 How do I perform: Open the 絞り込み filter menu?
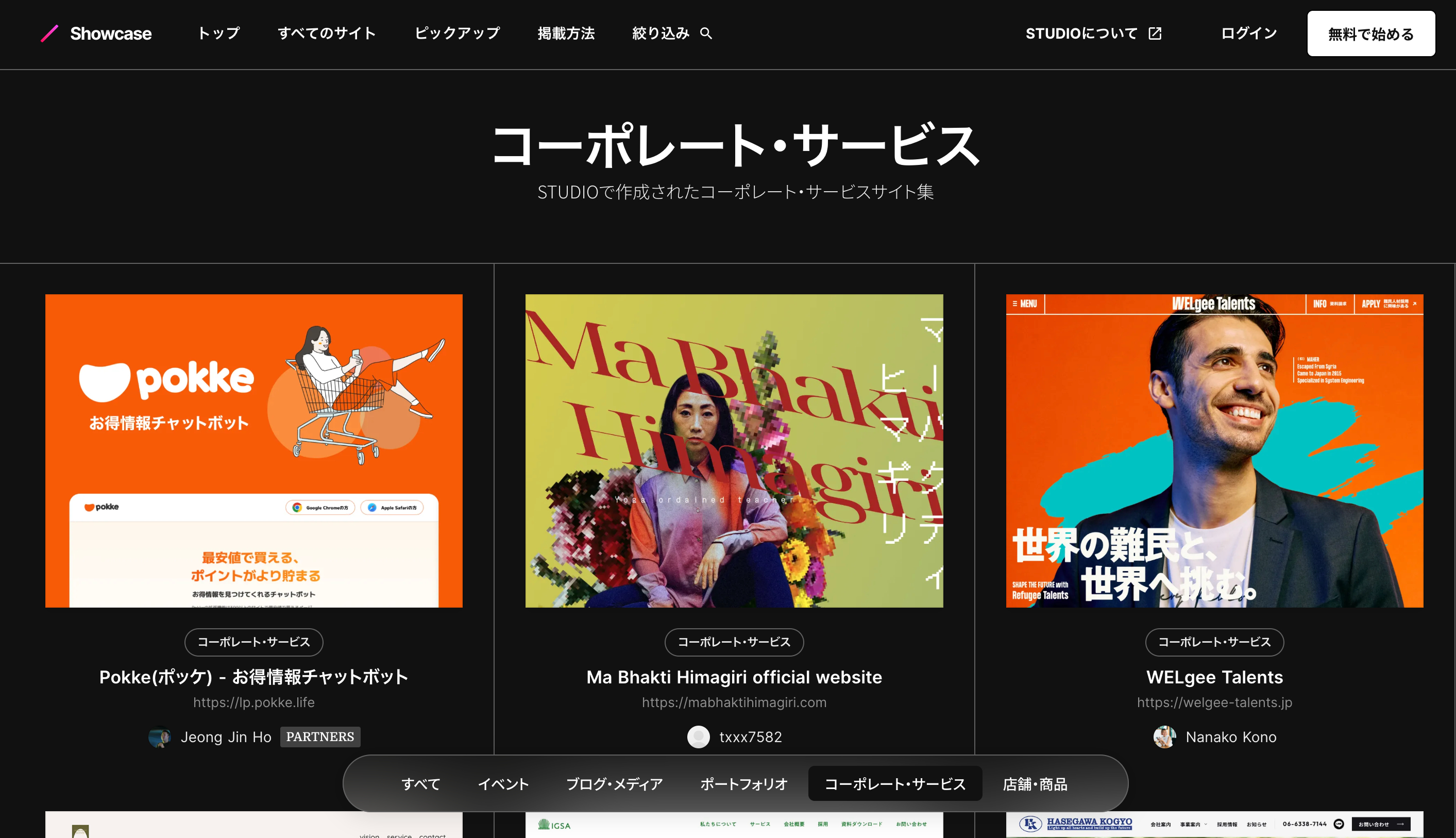661,33
